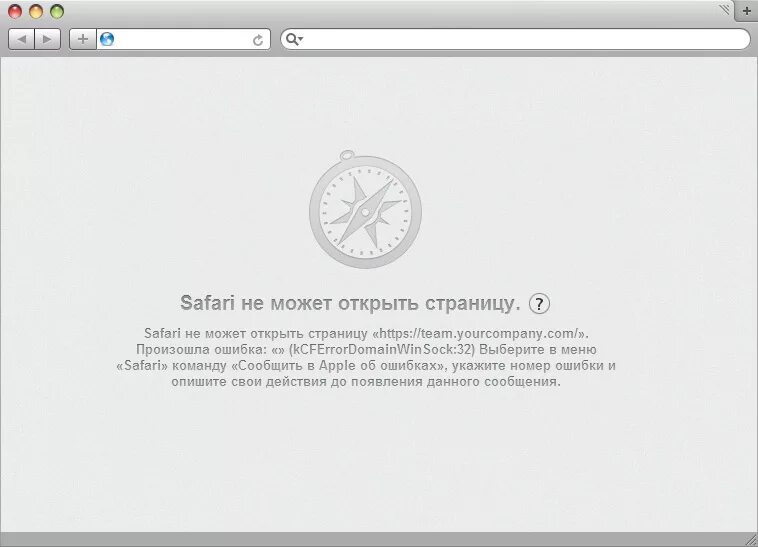Open the help question mark button
This screenshot has width=758, height=547.
[x=539, y=303]
